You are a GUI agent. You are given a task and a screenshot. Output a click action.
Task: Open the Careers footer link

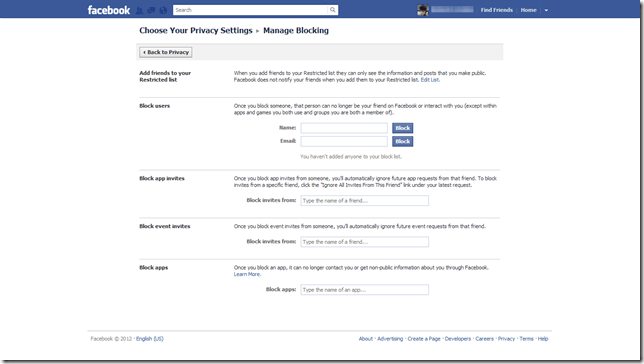pos(485,339)
